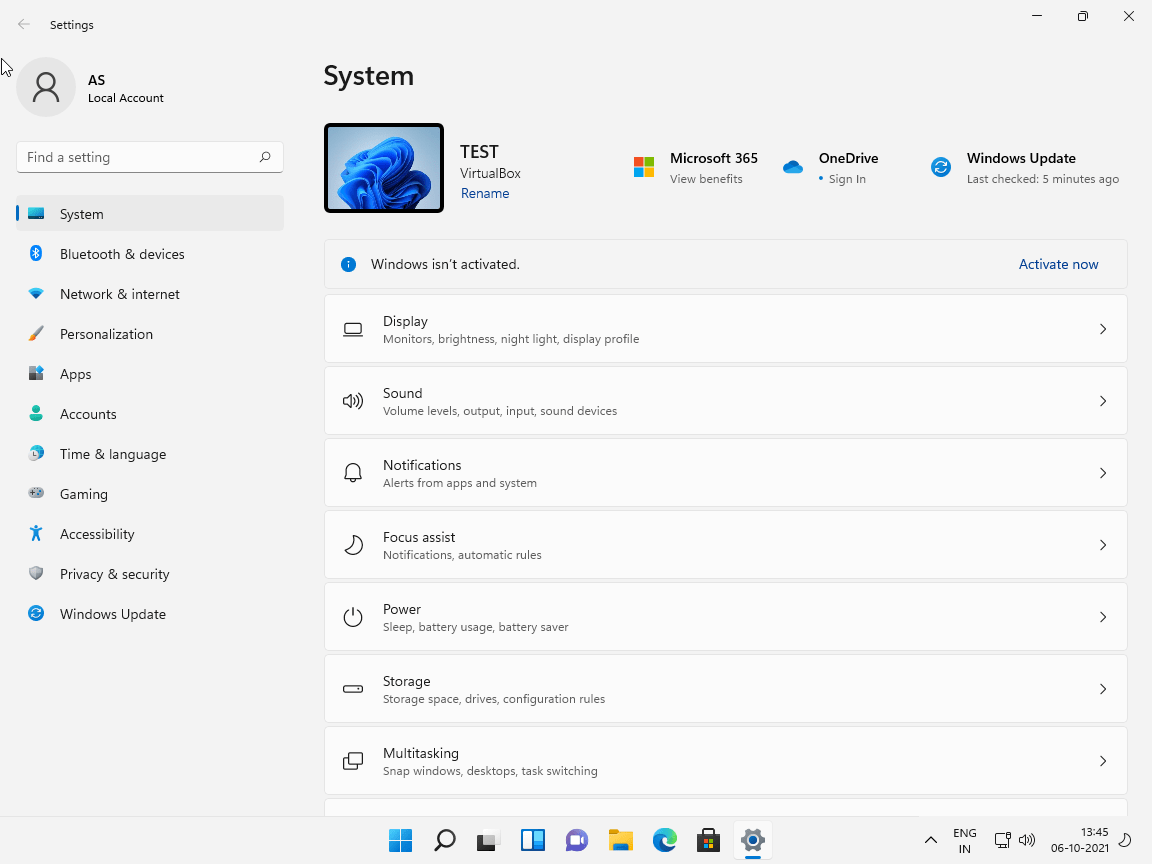The height and width of the screenshot is (864, 1152).
Task: Open Bluetooth & devices section
Action: (x=150, y=254)
